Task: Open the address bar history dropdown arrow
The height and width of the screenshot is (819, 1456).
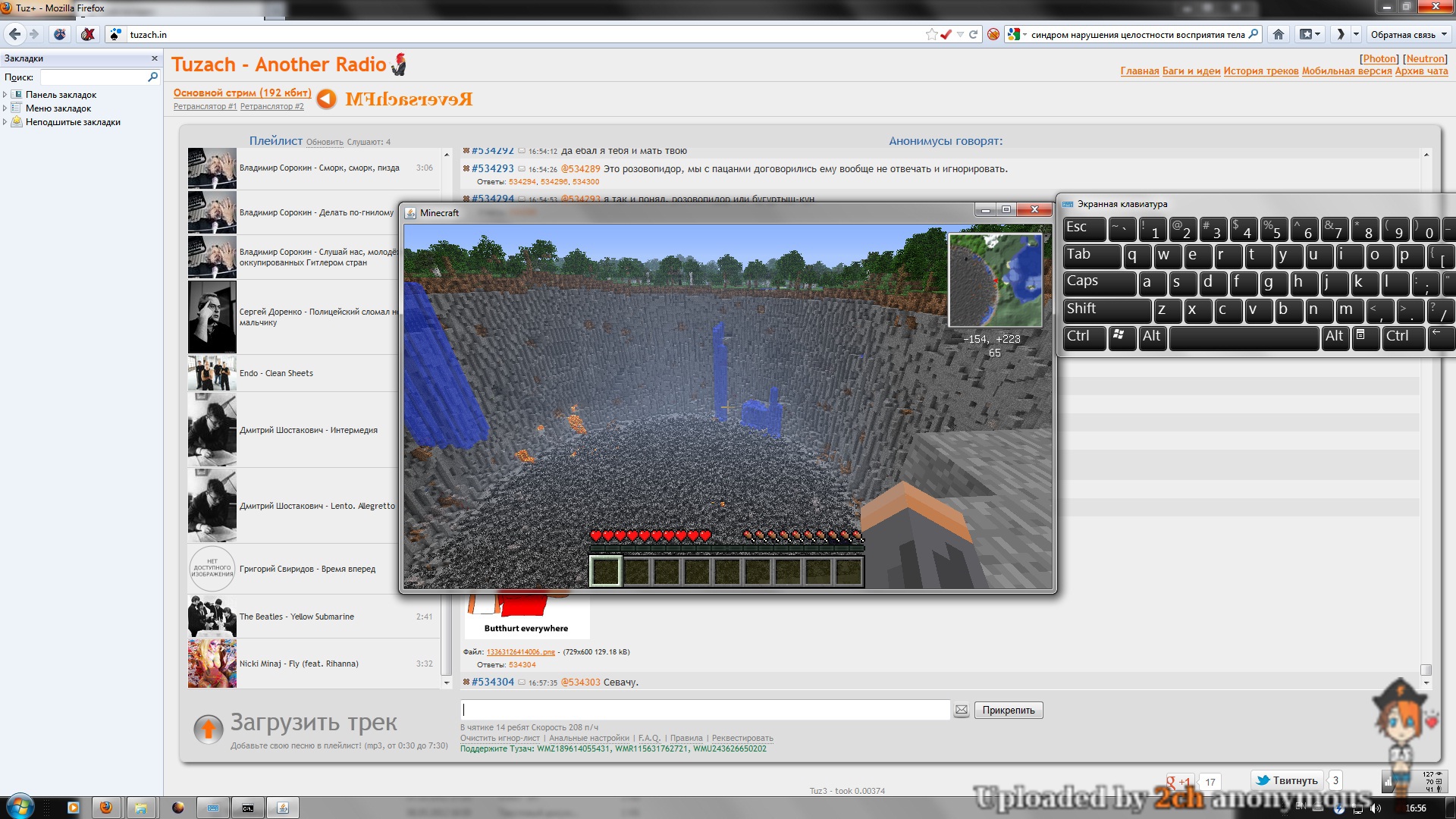Action: pos(960,34)
